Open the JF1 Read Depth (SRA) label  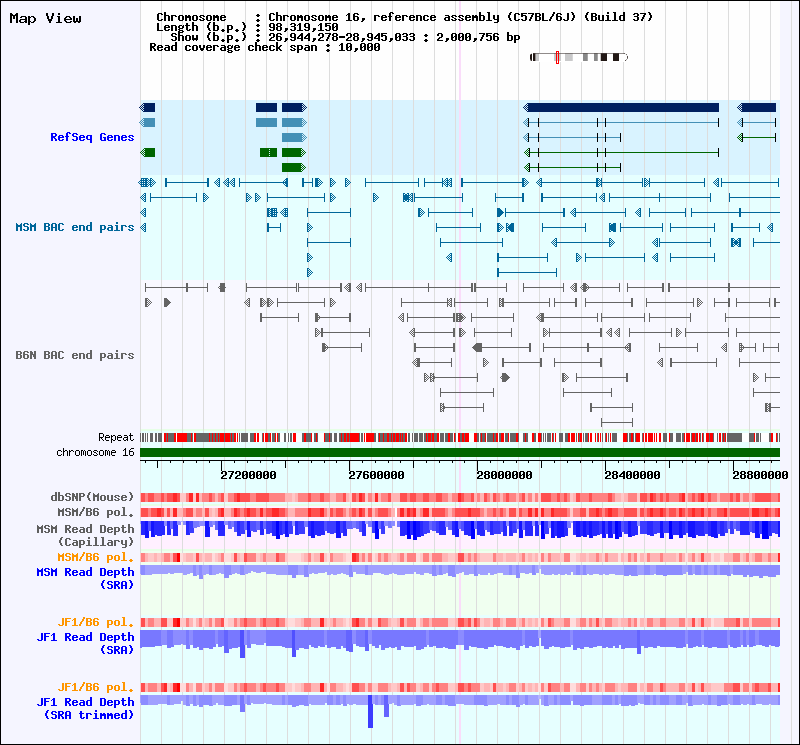point(85,643)
